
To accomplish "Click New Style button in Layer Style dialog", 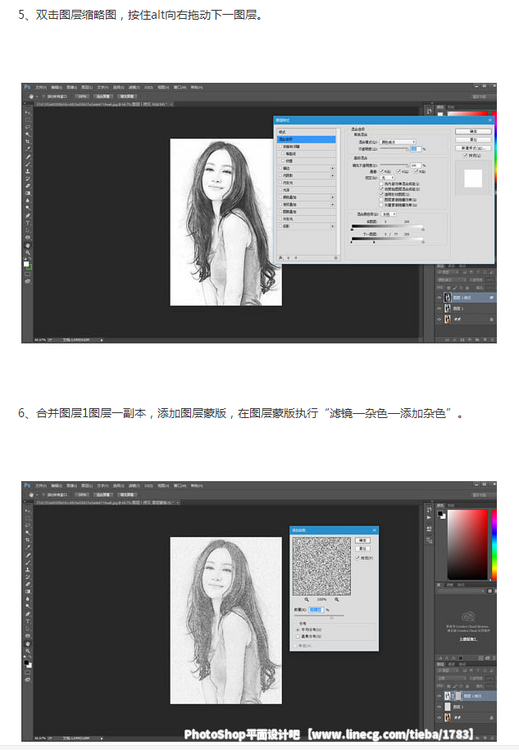I will (x=473, y=148).
